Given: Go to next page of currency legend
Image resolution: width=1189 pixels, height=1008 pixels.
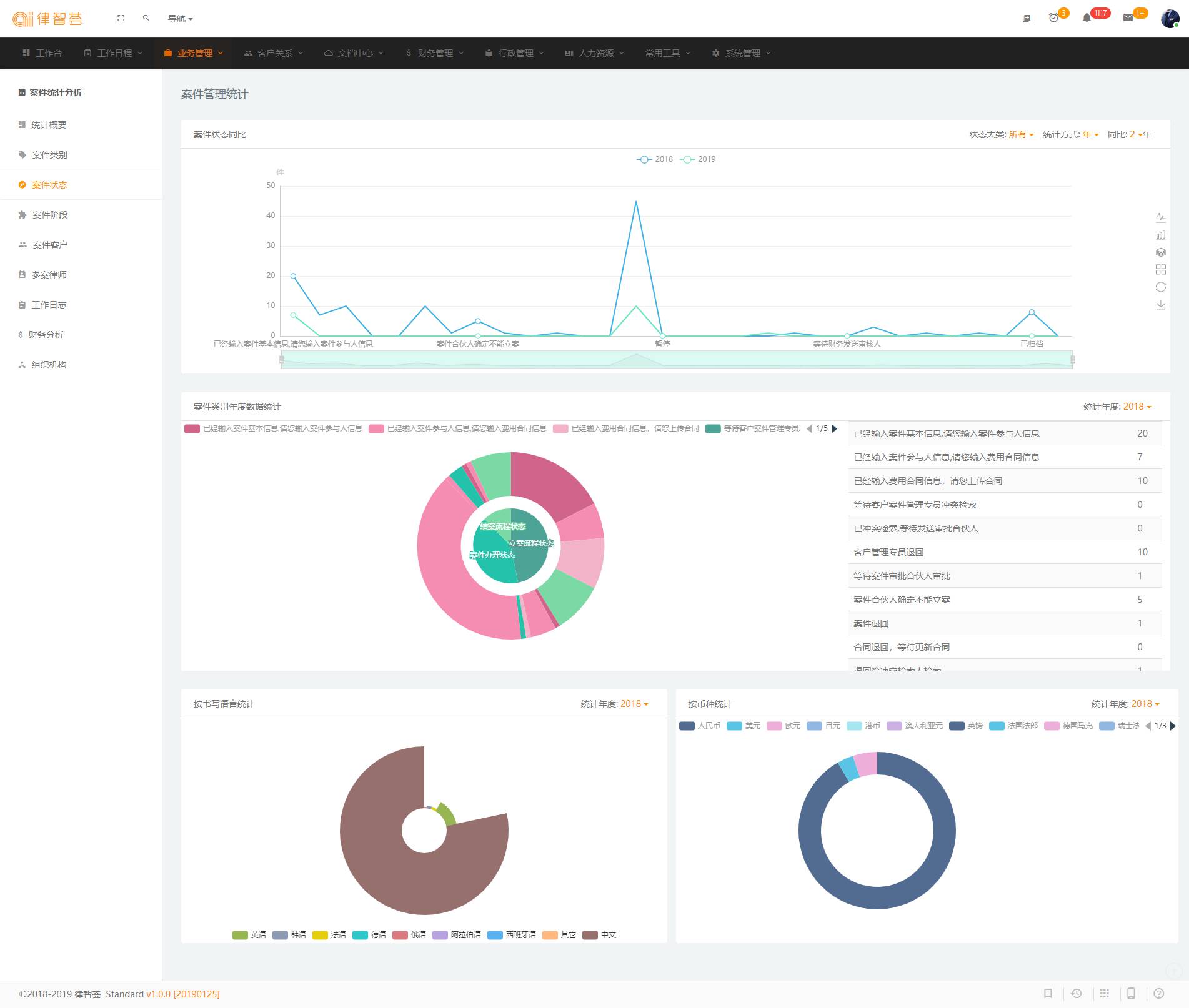Looking at the screenshot, I should pyautogui.click(x=1173, y=726).
